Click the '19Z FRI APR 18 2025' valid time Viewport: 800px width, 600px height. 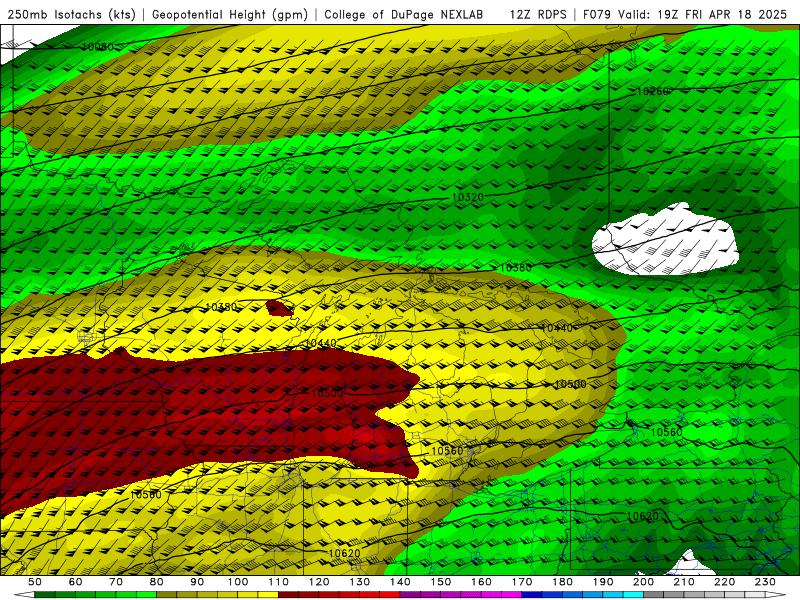point(722,14)
